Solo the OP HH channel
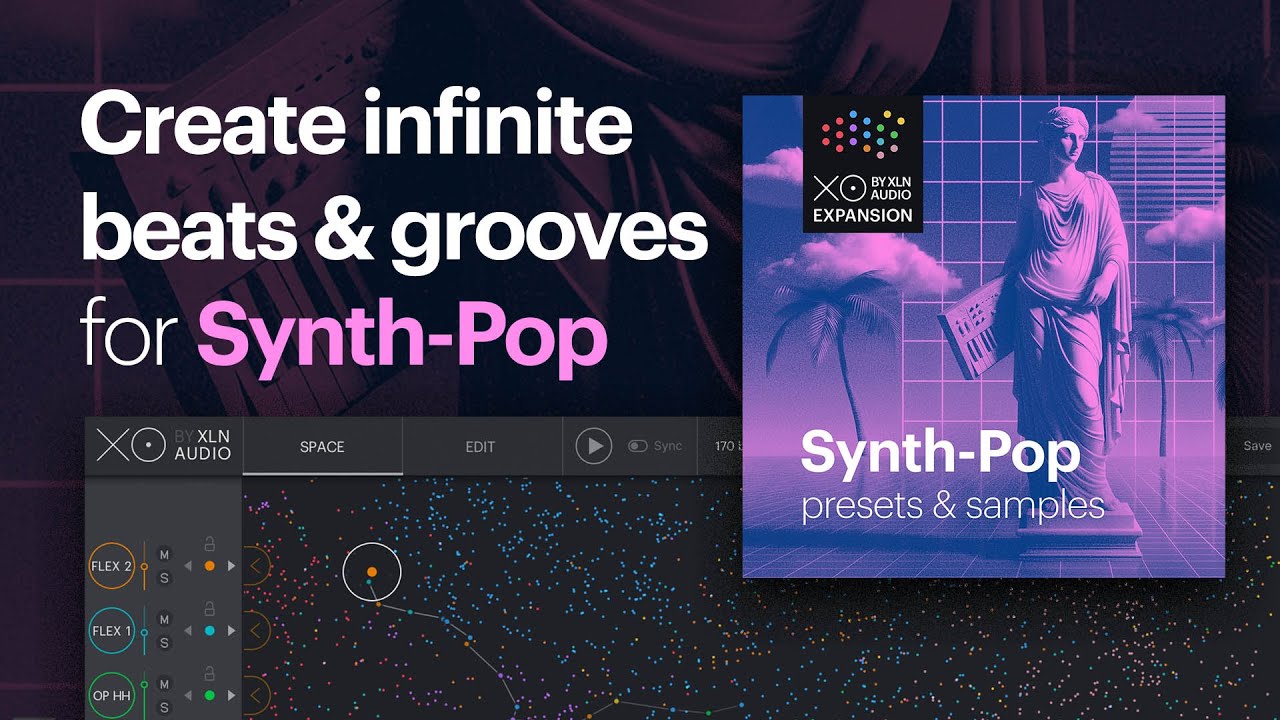Viewport: 1280px width, 720px height. click(x=164, y=708)
